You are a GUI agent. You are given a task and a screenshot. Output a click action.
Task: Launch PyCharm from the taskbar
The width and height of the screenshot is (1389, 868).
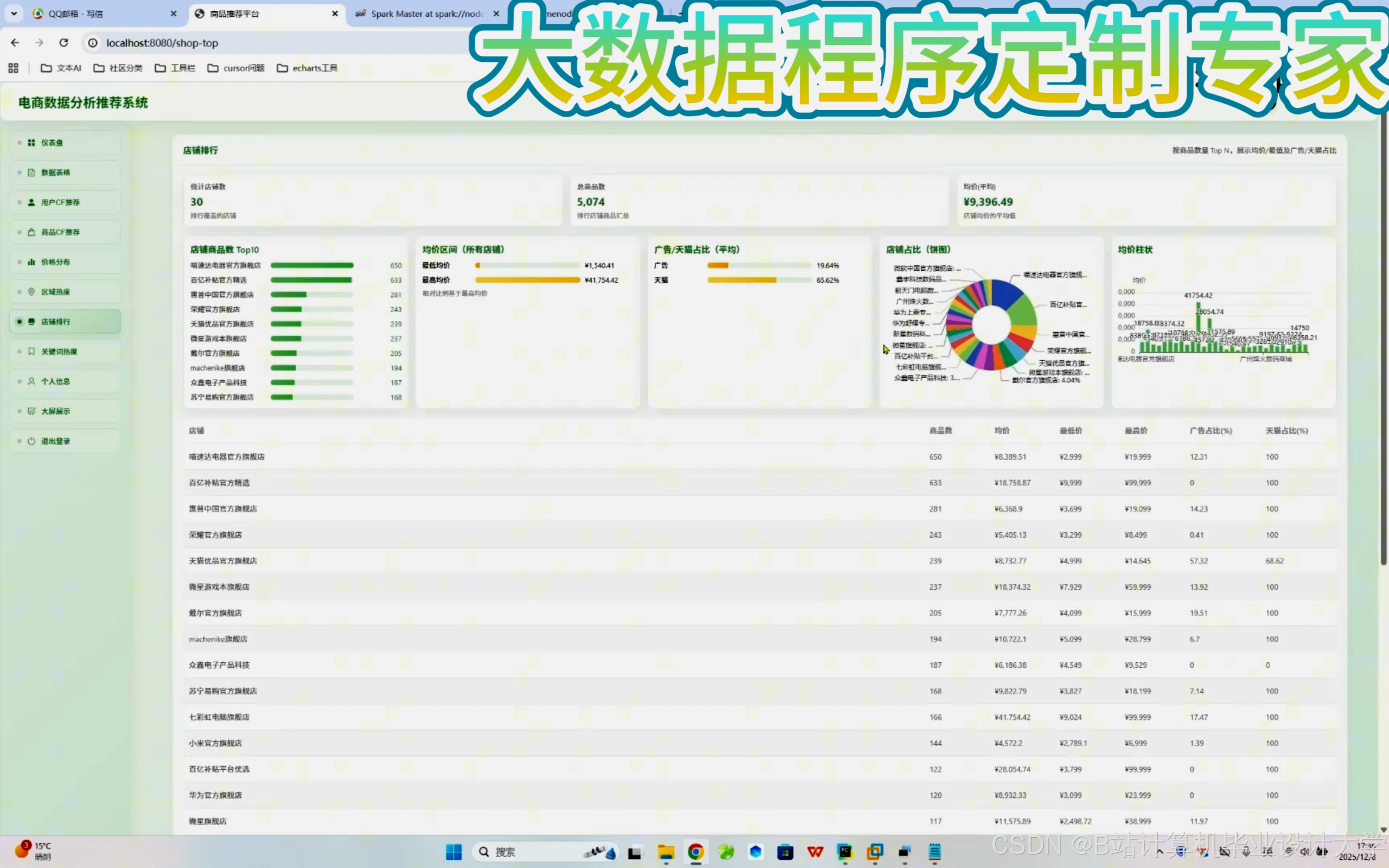845,852
